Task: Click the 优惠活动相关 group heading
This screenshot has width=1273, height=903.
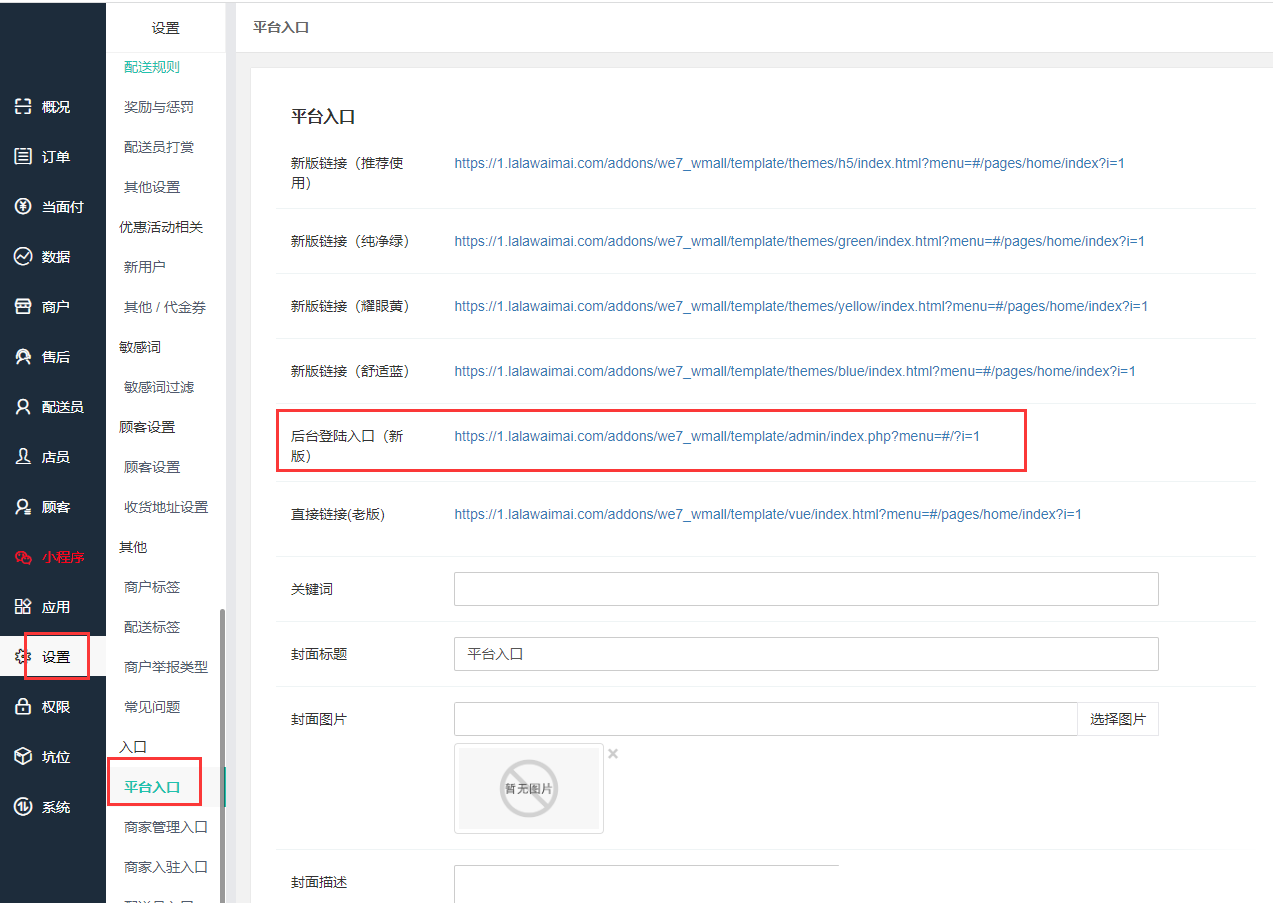Action: click(161, 227)
